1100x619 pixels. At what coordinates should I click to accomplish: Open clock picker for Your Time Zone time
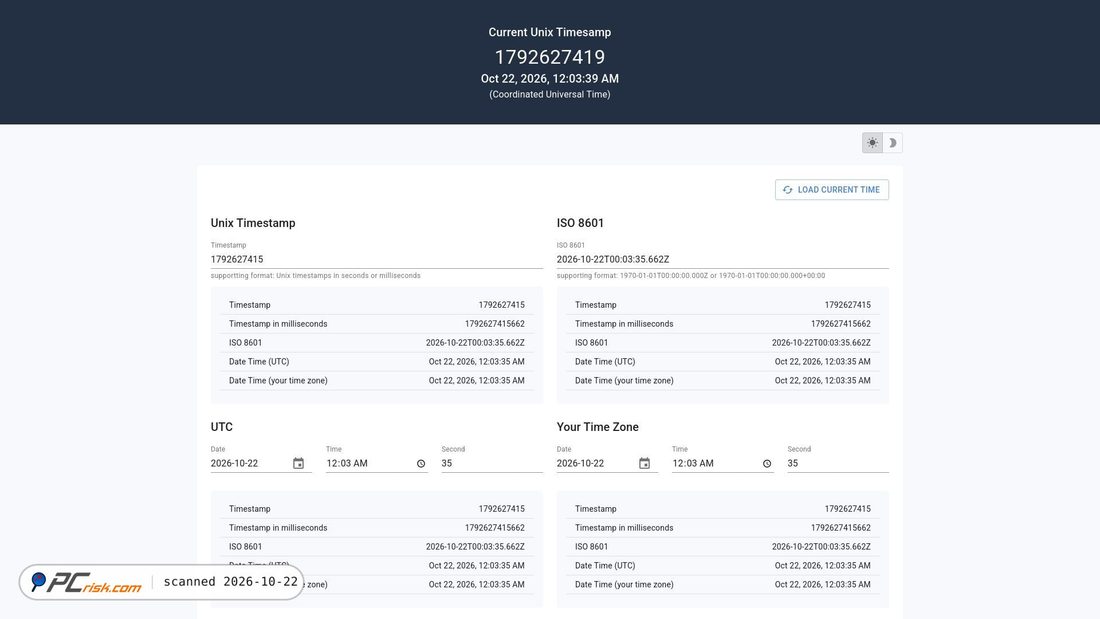(x=767, y=463)
